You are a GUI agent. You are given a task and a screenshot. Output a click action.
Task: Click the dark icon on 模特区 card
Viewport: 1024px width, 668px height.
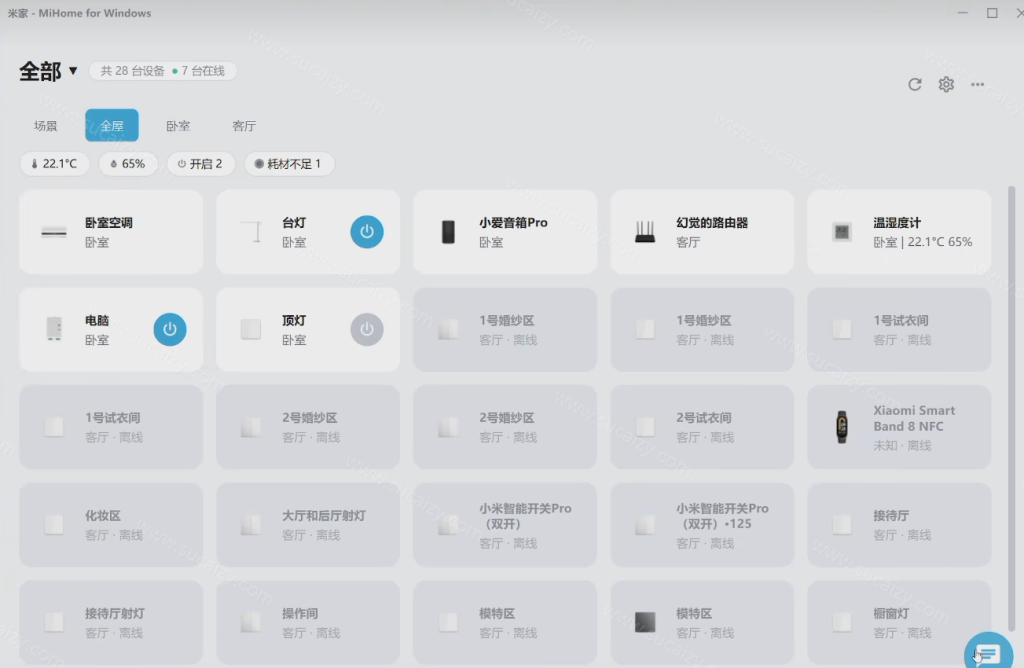point(645,622)
